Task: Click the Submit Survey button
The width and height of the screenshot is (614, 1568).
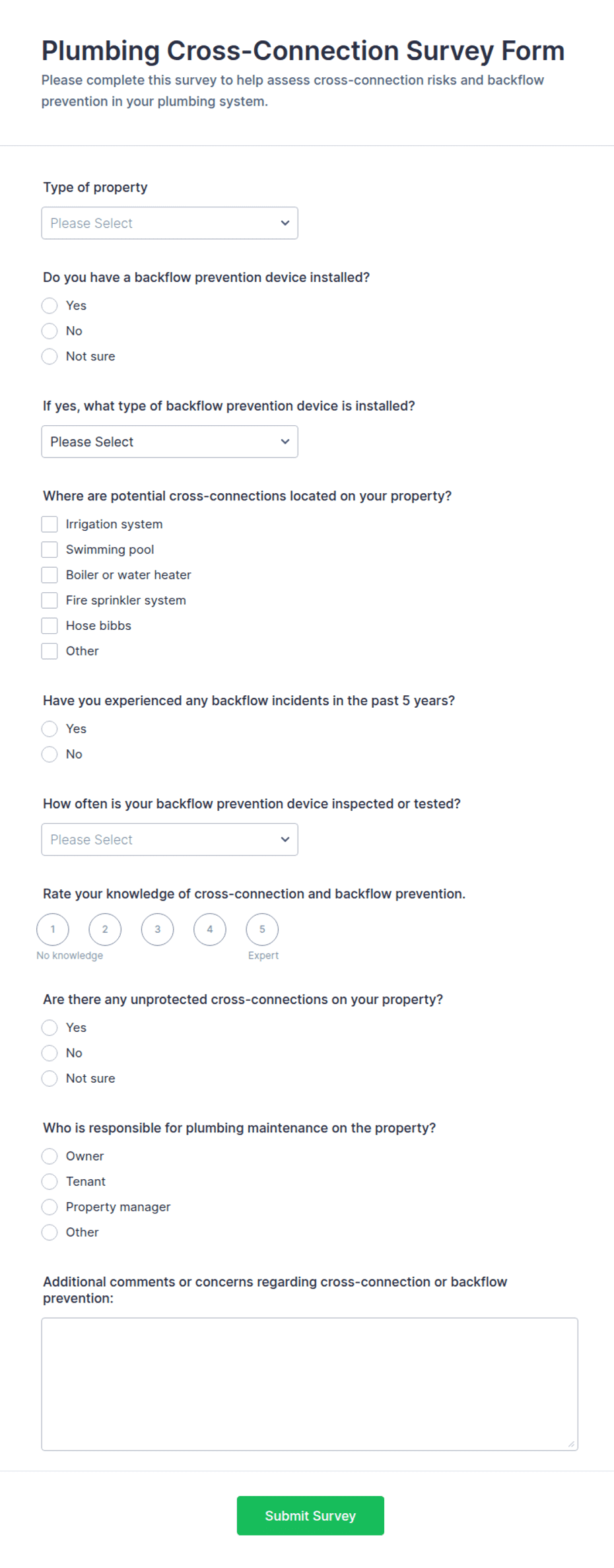Action: tap(310, 1516)
